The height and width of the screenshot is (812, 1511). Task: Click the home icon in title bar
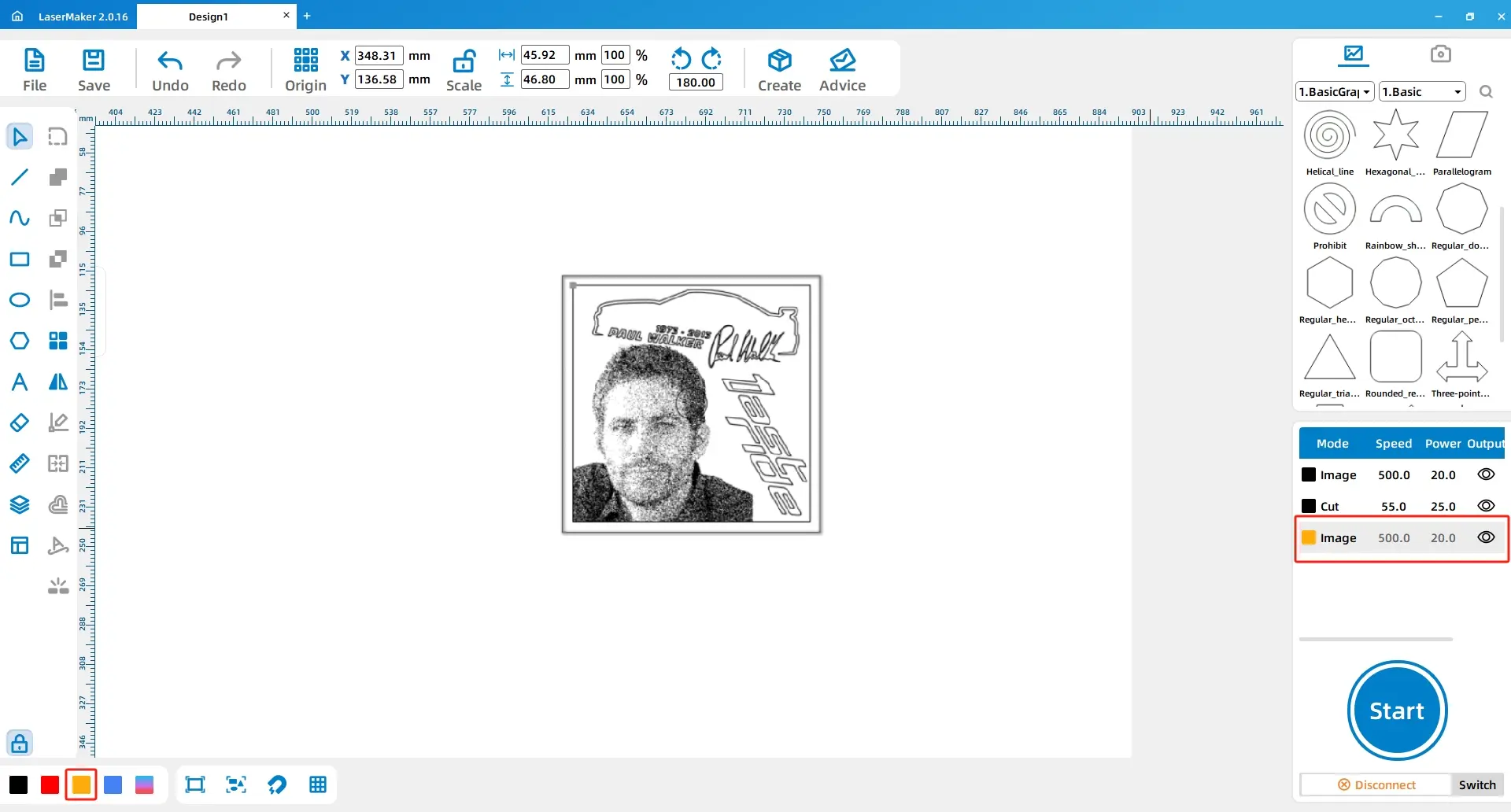(x=17, y=16)
